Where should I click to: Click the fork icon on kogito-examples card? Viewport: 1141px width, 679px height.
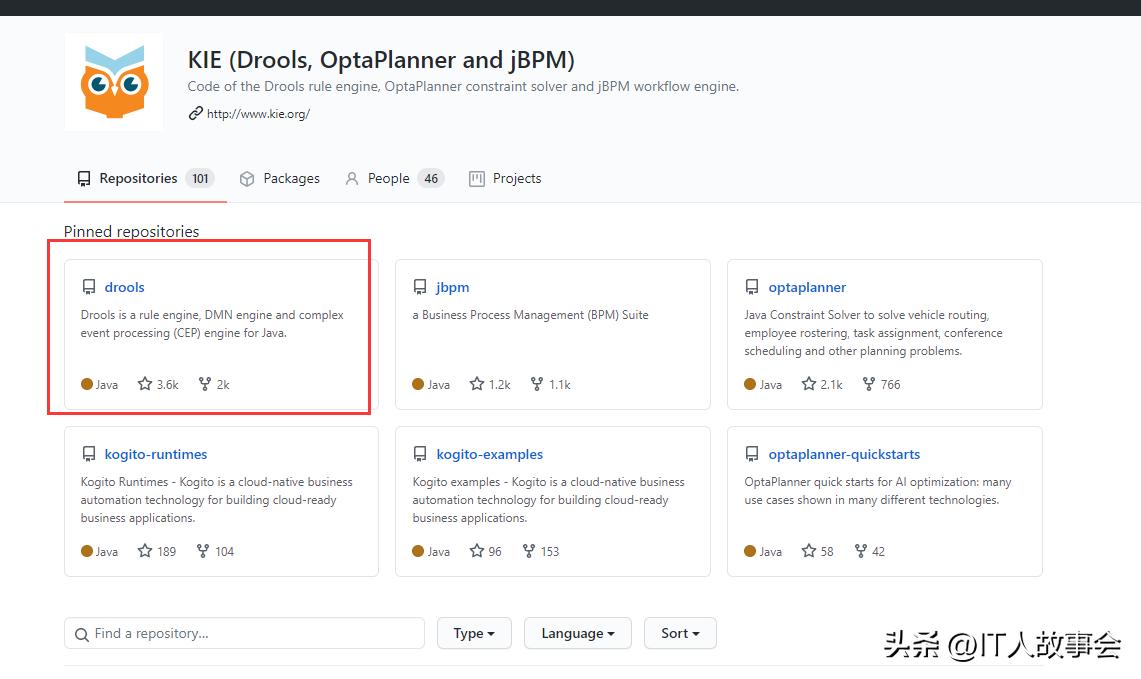[529, 551]
